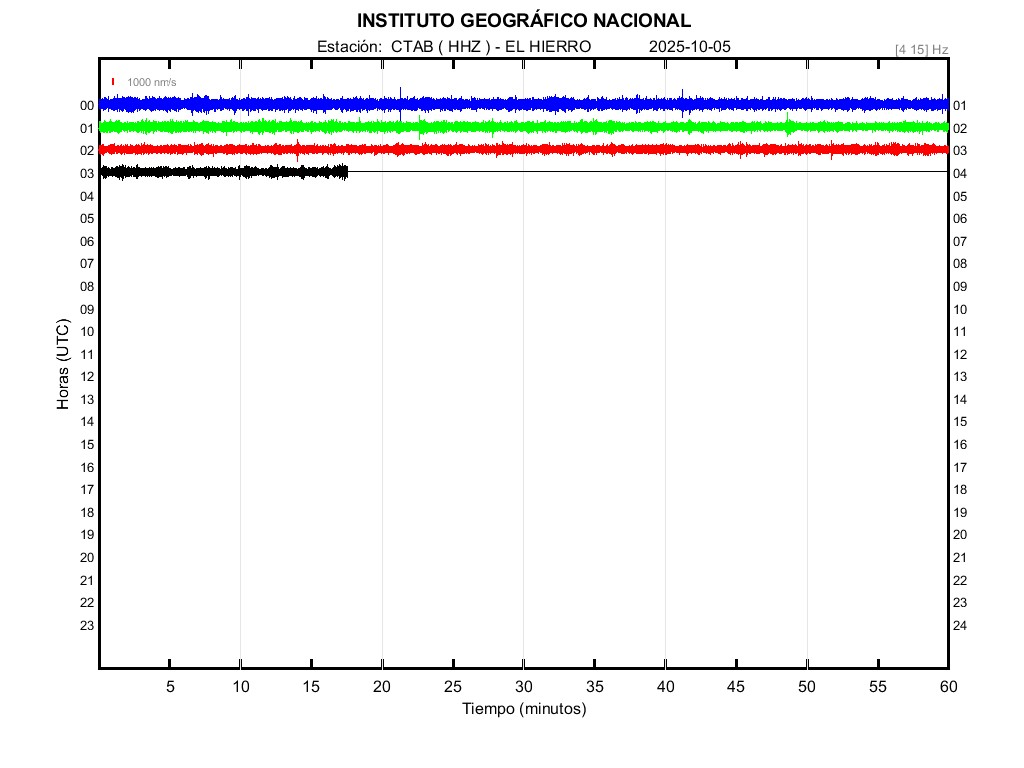Click the 15 minute tick label
The width and height of the screenshot is (1024, 768).
(x=311, y=687)
